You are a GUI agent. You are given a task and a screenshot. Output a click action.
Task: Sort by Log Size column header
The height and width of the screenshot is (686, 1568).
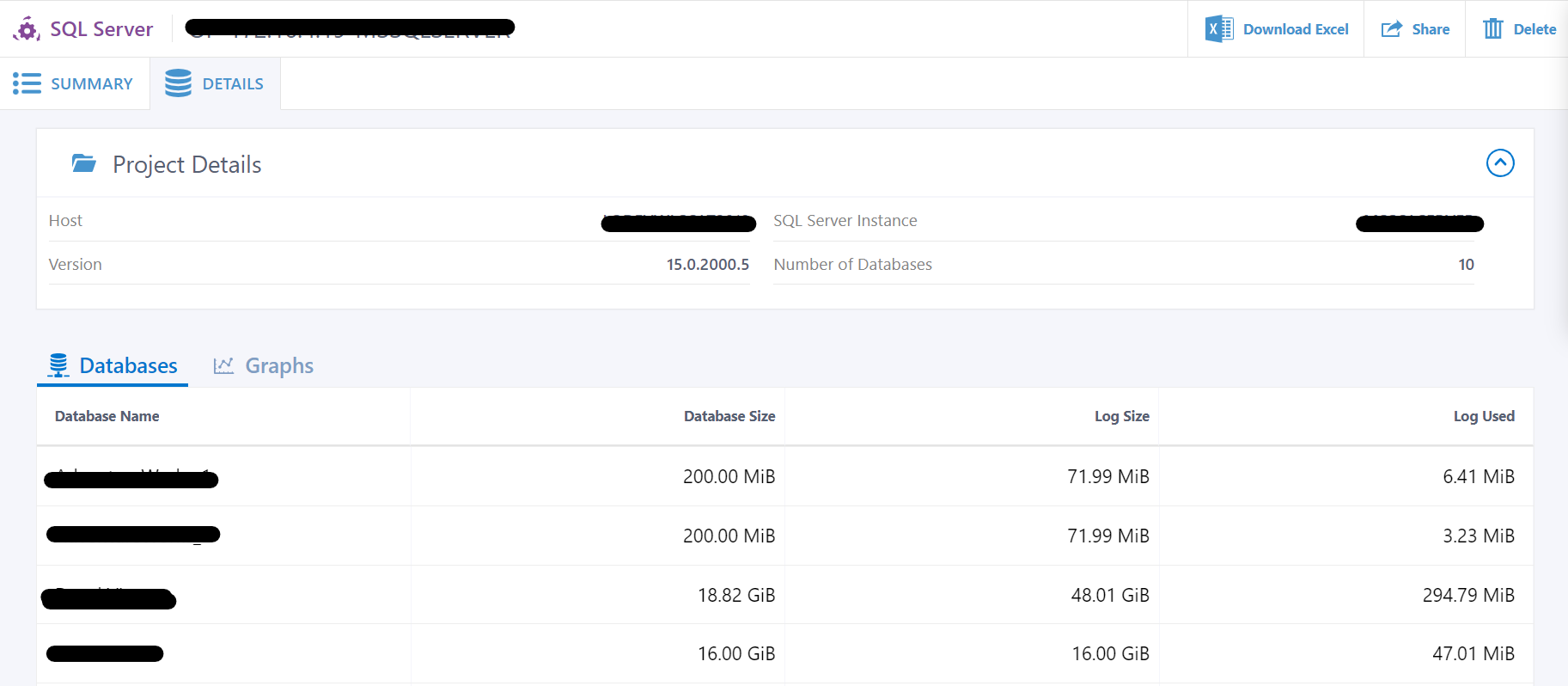(1121, 416)
